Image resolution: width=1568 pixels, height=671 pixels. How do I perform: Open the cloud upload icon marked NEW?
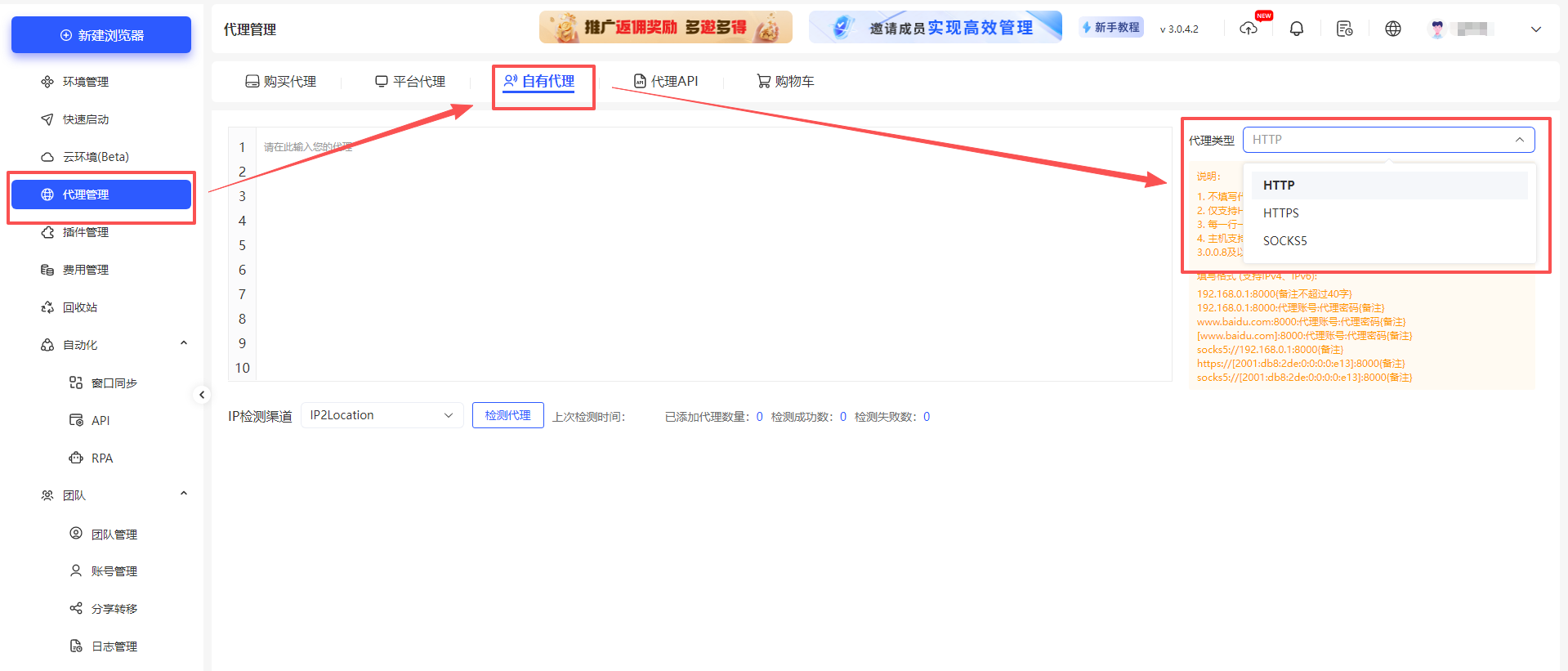pos(1249,29)
